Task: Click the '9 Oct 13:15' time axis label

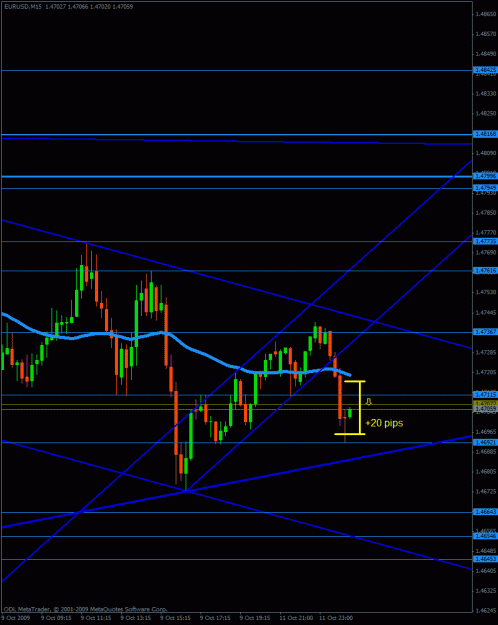Action: pos(137,618)
